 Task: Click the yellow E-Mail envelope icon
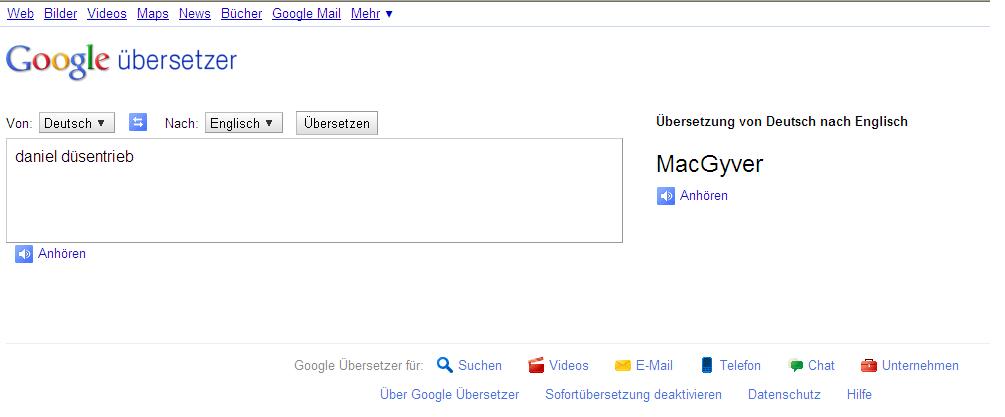[x=622, y=365]
